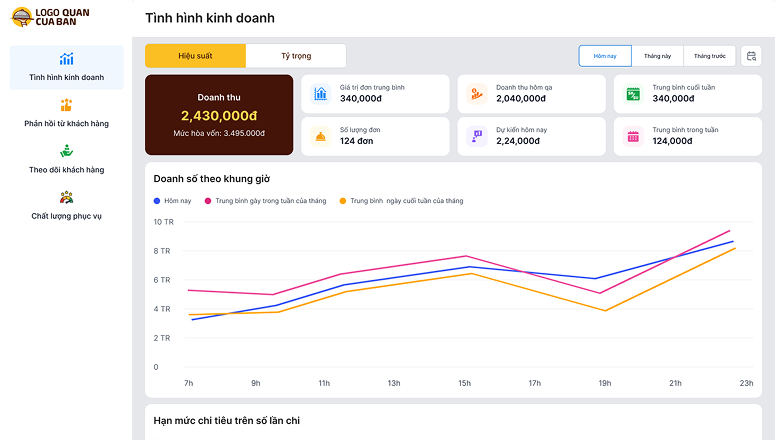Click the Giá trị đơn trung bình icon
This screenshot has width=775, height=440.
point(321,94)
